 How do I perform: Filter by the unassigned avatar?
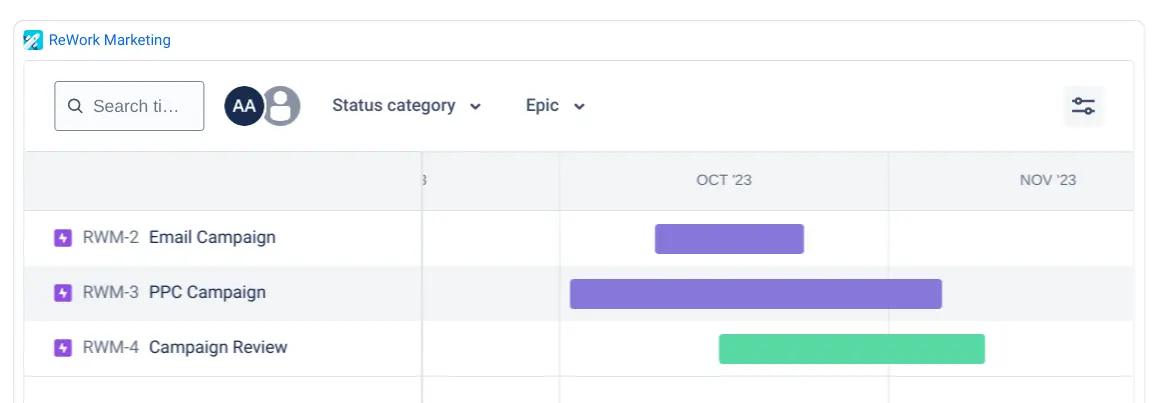pos(281,106)
